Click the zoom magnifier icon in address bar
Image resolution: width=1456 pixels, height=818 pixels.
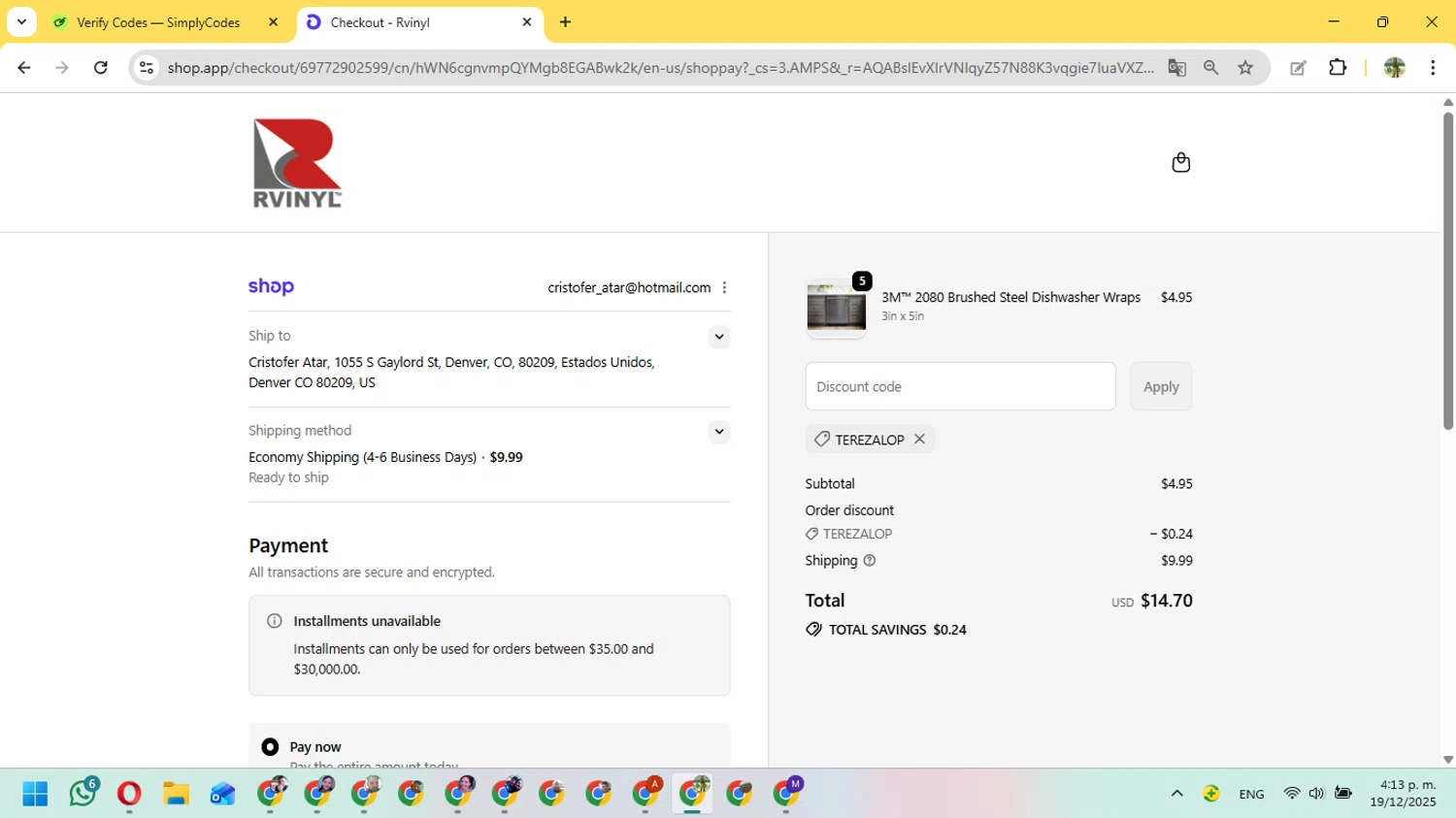pos(1210,68)
